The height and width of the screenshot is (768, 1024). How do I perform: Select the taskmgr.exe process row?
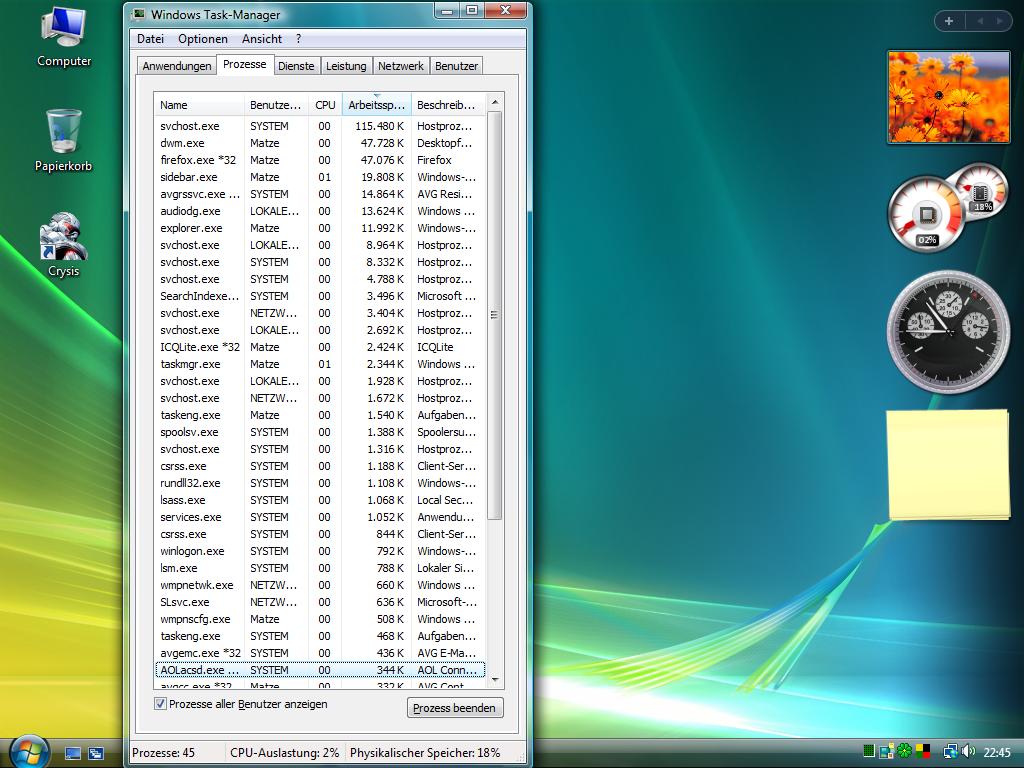(320, 364)
